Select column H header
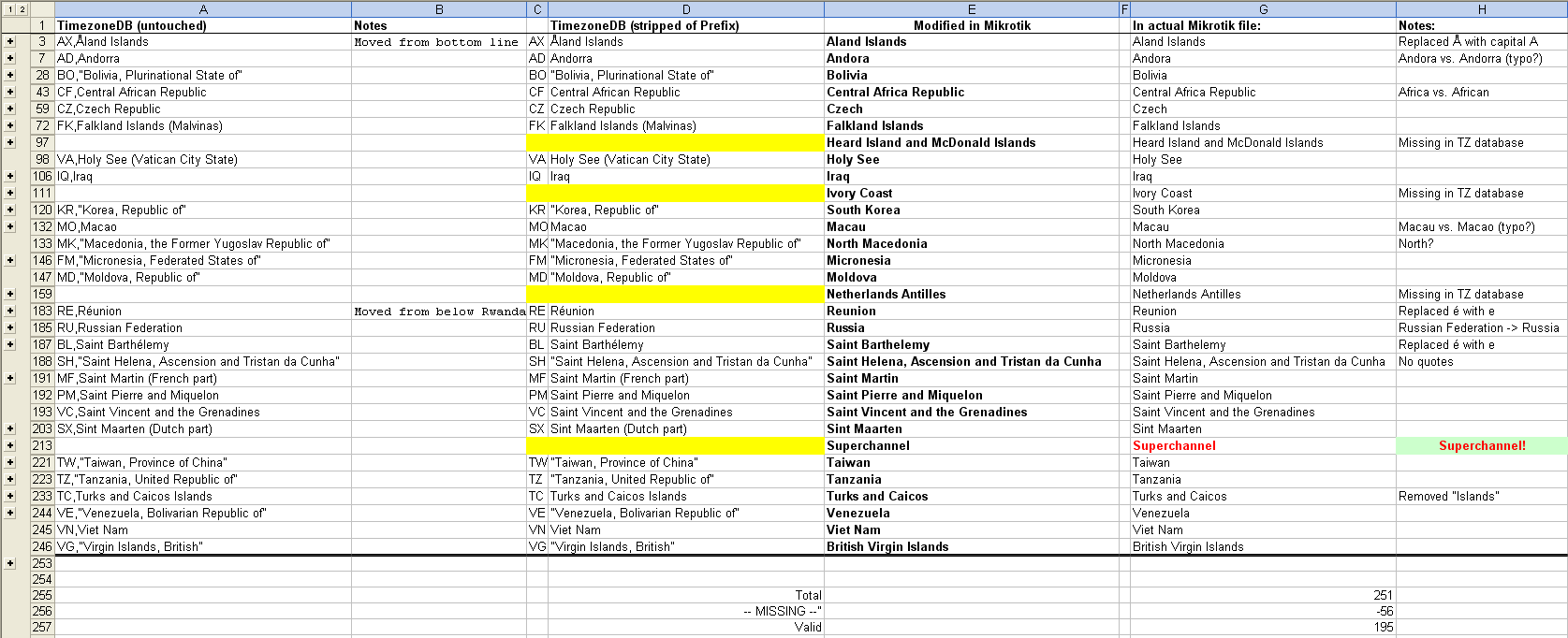This screenshot has width=1568, height=638. pos(1482,8)
